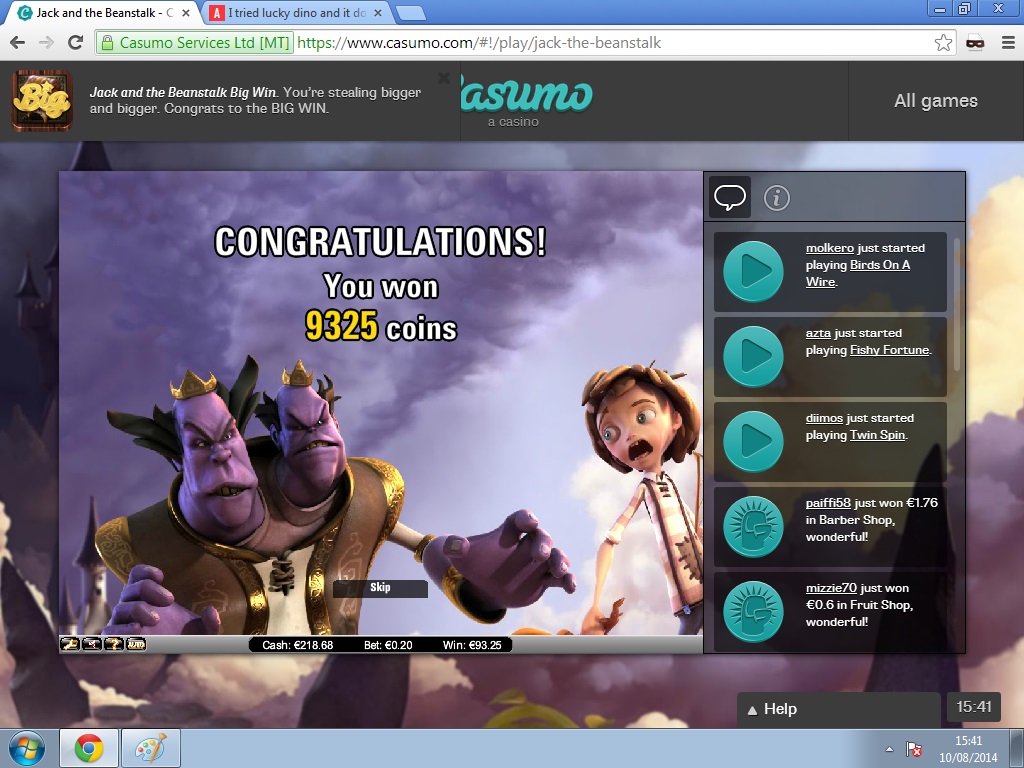This screenshot has height=768, width=1024.
Task: Open a new browser tab
Action: 411,12
